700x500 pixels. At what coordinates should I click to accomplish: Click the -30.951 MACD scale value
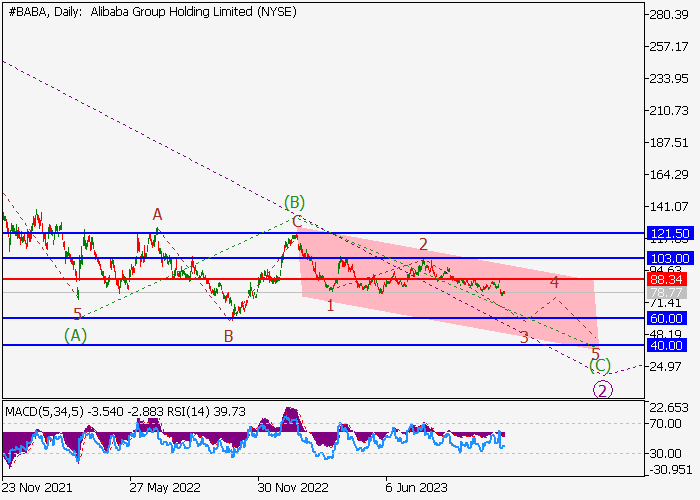tap(670, 470)
